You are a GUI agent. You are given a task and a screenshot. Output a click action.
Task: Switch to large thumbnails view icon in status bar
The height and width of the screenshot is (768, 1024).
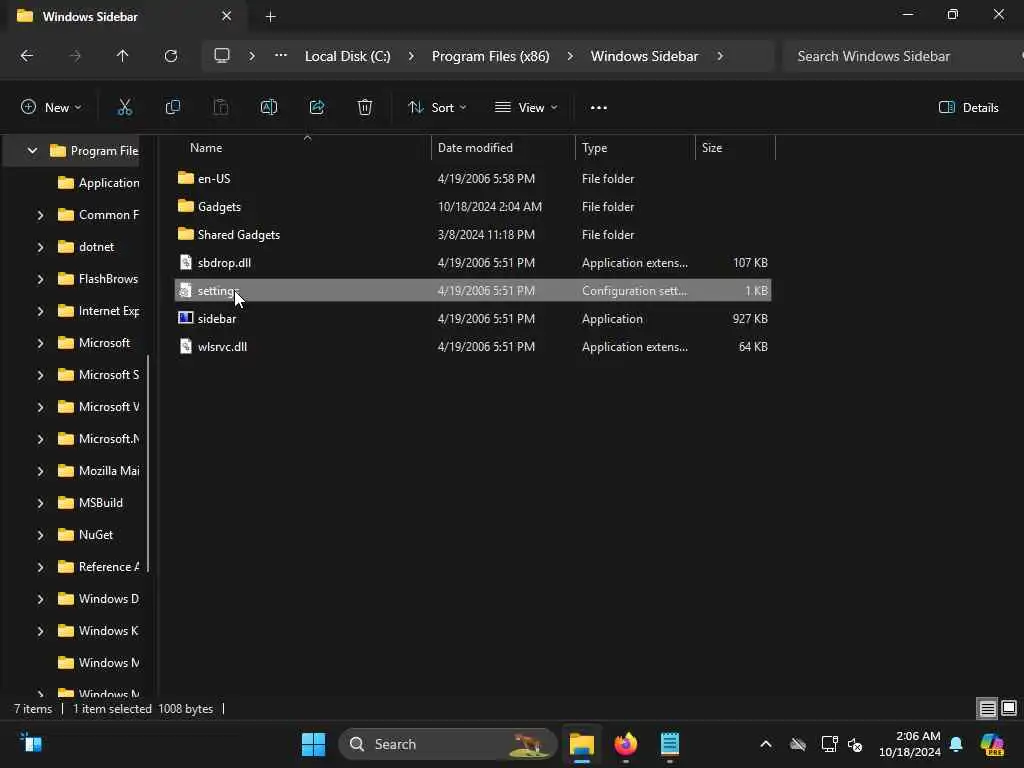point(1009,709)
